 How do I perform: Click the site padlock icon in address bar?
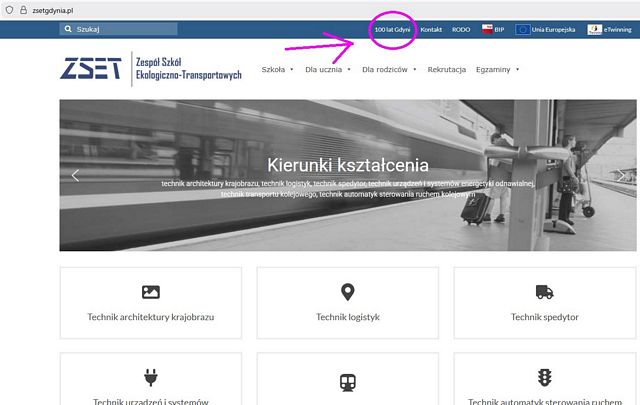pyautogui.click(x=8, y=7)
